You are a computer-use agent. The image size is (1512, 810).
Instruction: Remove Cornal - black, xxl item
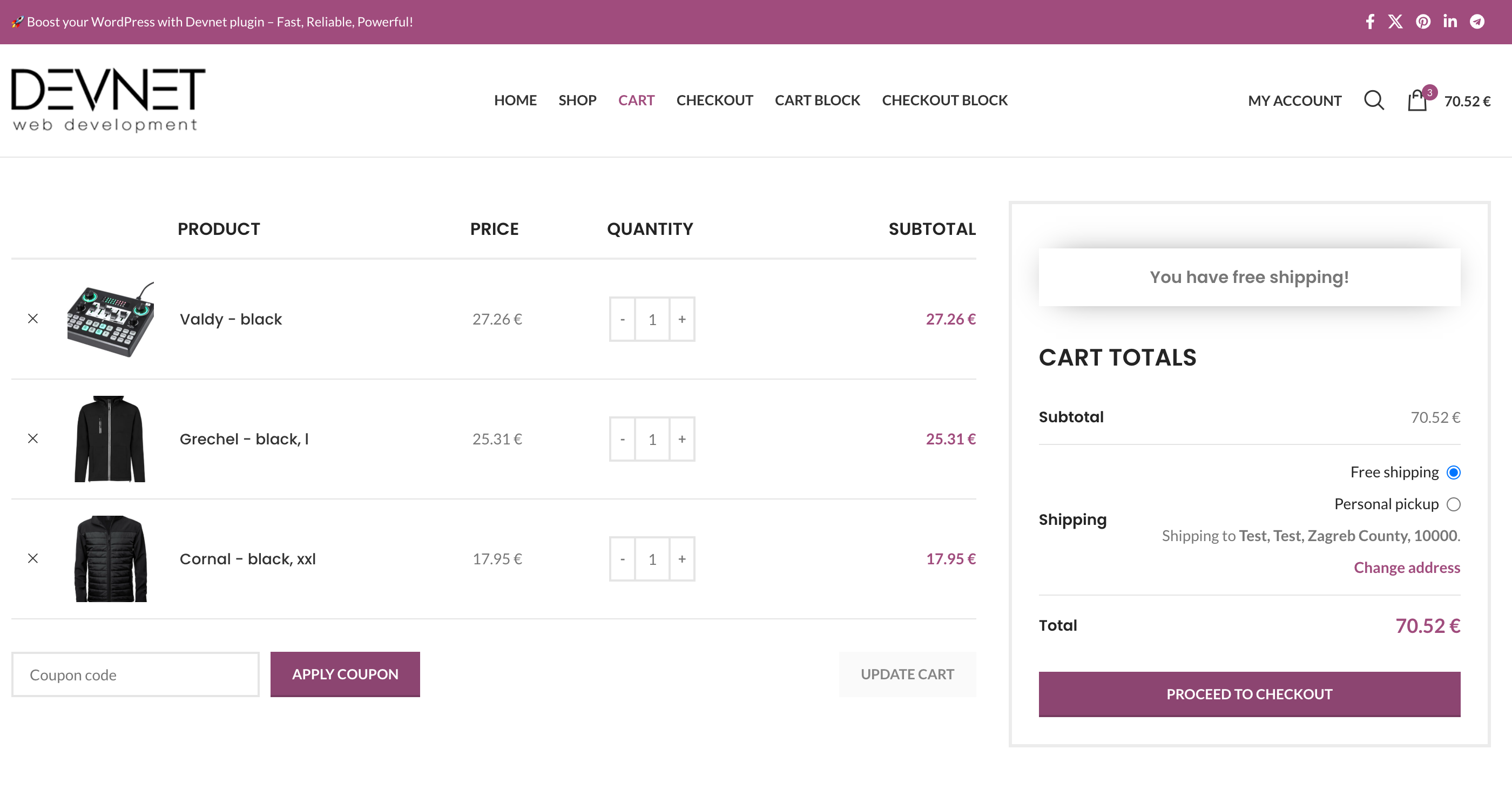coord(33,558)
